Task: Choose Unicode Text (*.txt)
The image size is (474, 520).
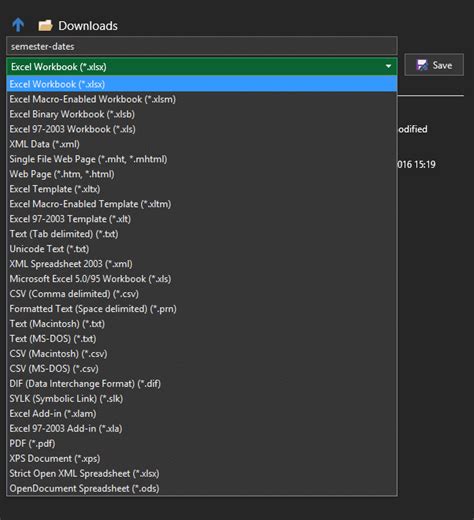Action: 202,249
